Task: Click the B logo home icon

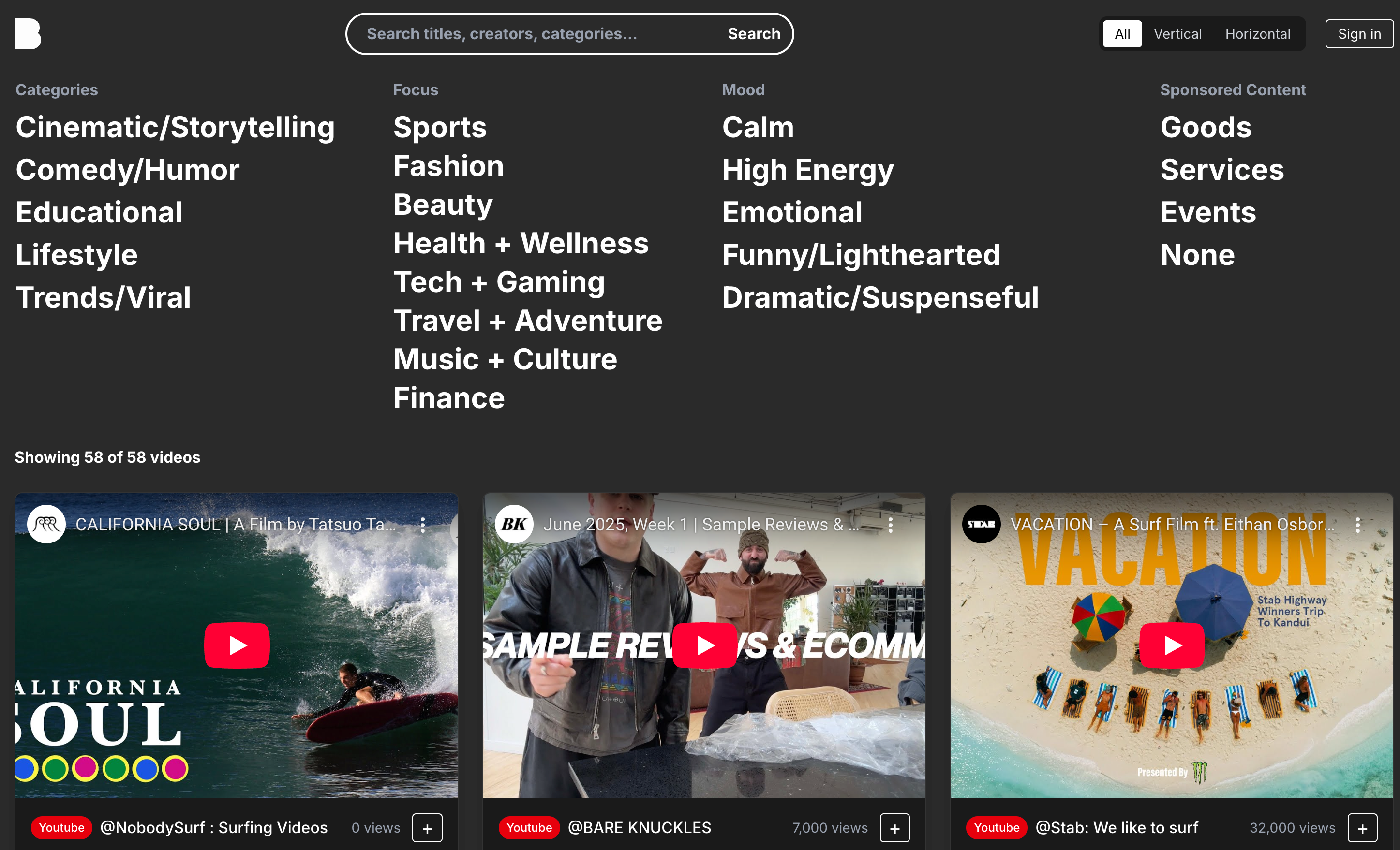Action: [27, 34]
